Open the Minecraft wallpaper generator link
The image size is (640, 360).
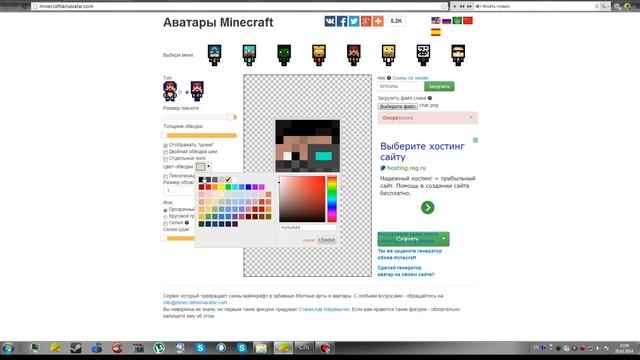pyautogui.click(x=409, y=254)
